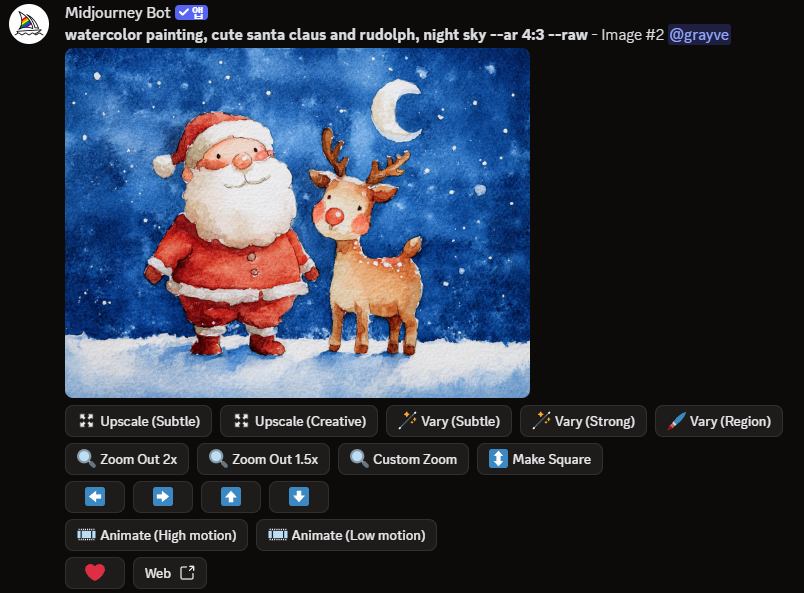
Task: Pan image left with left arrow
Action: tap(95, 497)
